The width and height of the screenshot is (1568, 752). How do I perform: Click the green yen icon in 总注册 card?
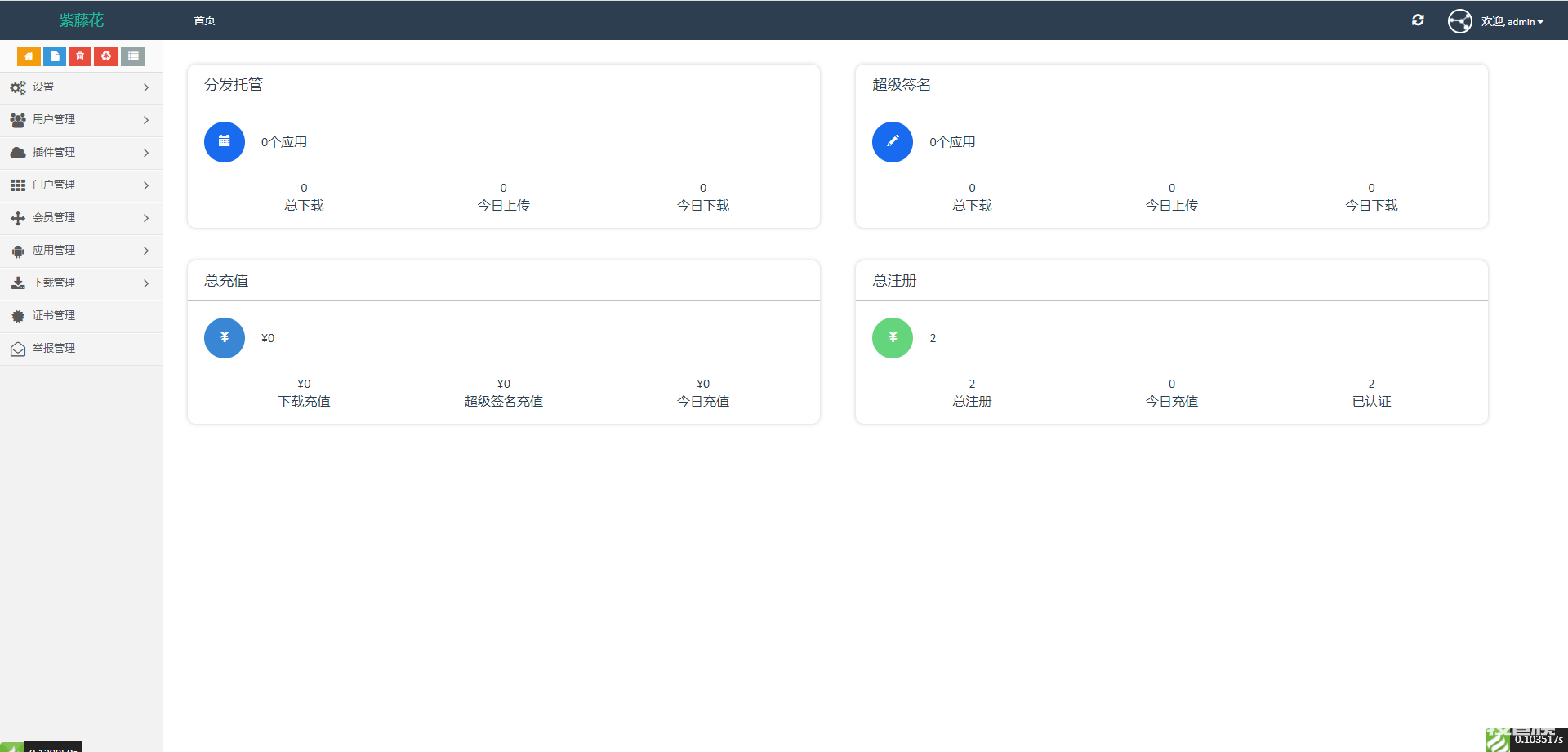(x=893, y=338)
